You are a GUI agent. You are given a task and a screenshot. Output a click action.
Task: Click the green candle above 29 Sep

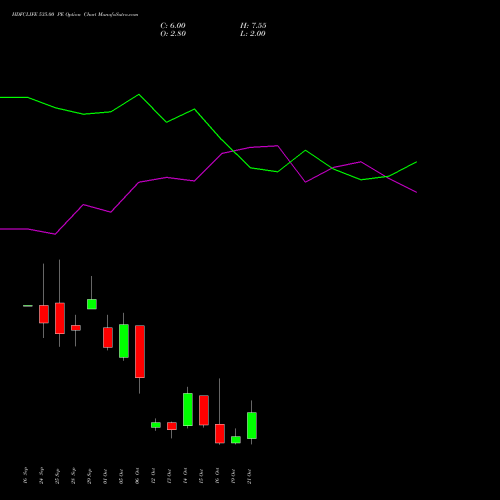point(92,304)
